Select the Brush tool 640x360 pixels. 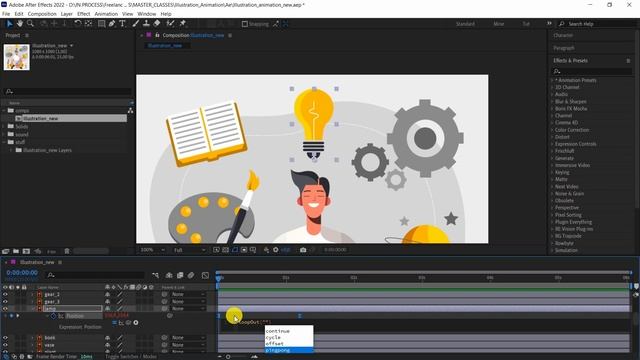[136, 24]
